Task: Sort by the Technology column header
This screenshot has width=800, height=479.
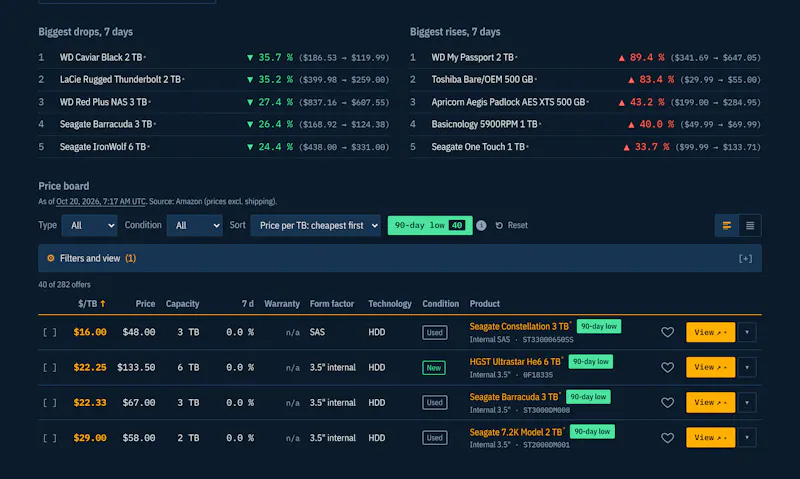Action: tap(390, 304)
